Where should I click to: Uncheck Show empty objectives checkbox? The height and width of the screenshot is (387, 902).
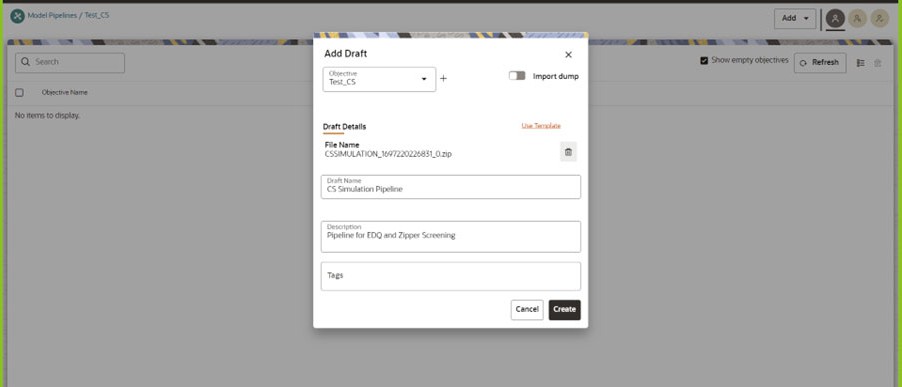[x=704, y=60]
